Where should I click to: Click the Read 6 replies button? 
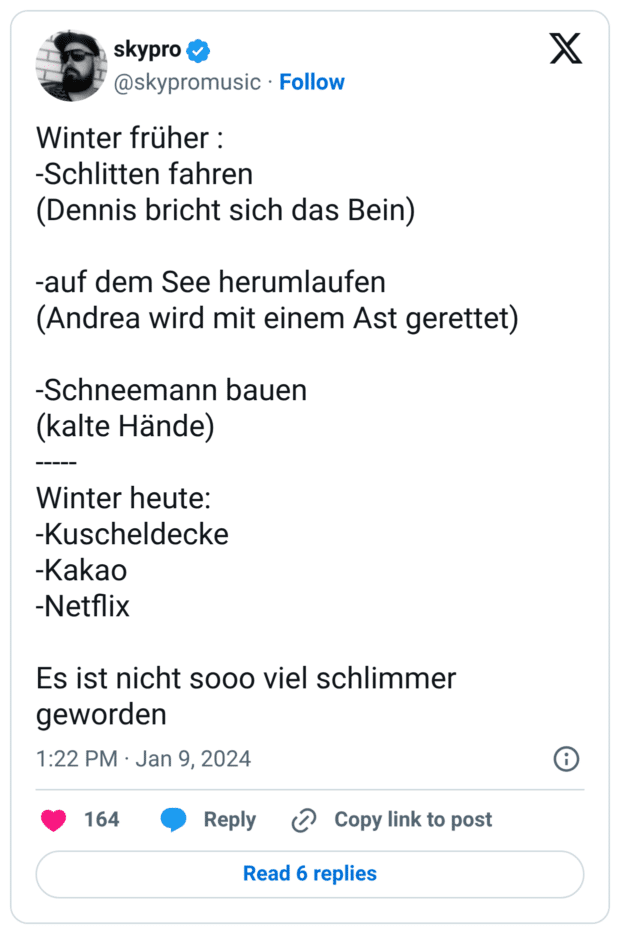(x=309, y=874)
